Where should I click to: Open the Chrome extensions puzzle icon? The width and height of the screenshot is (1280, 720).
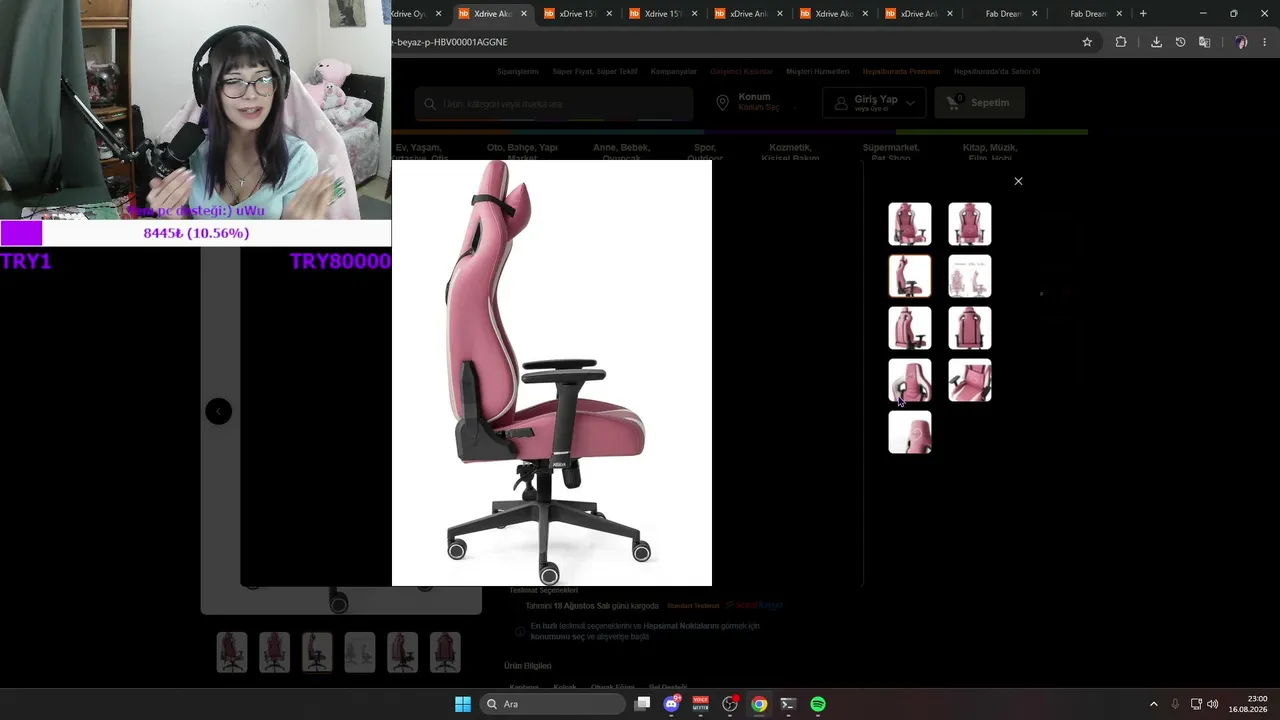(1121, 42)
